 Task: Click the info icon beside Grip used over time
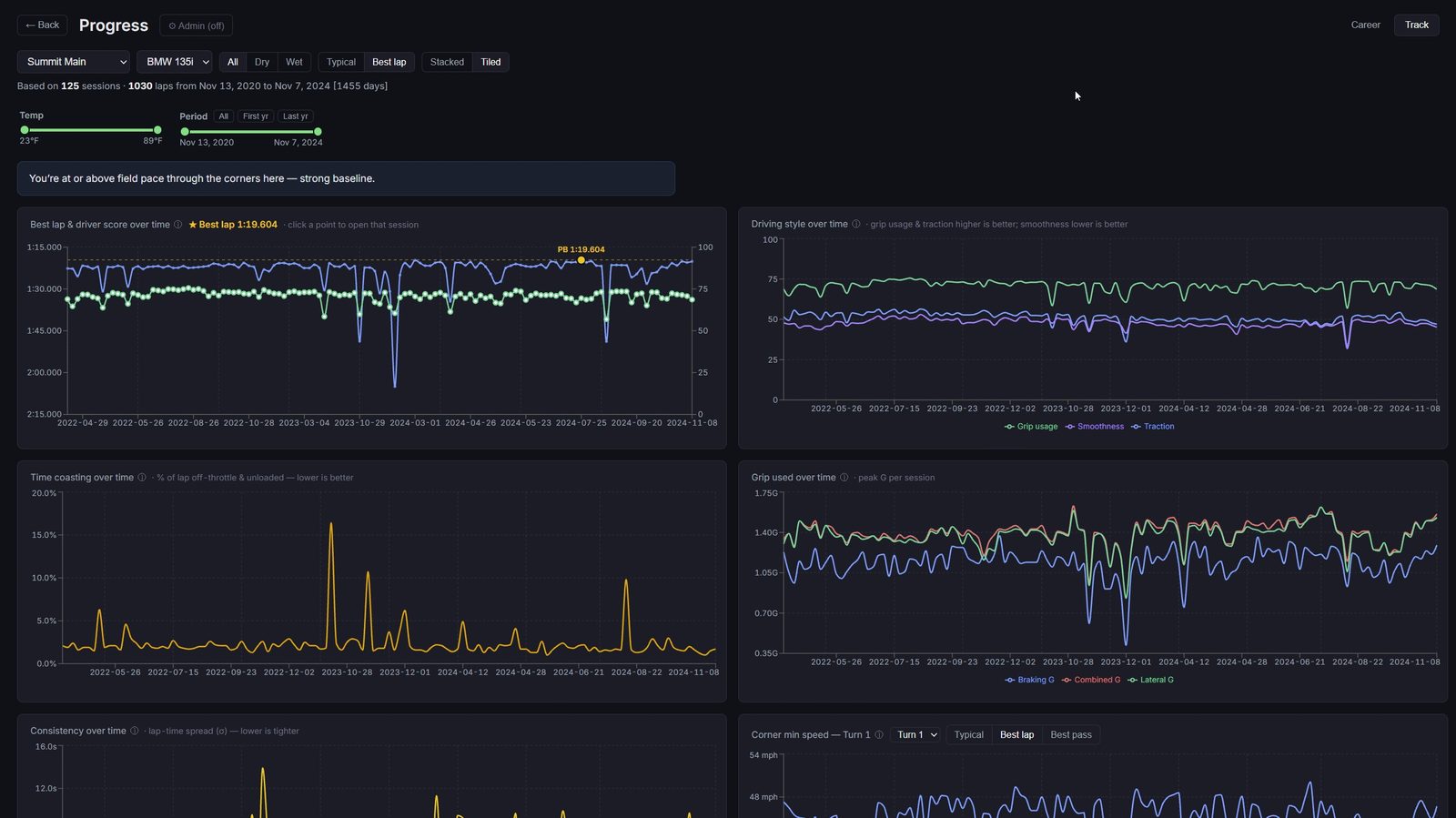[x=844, y=478]
